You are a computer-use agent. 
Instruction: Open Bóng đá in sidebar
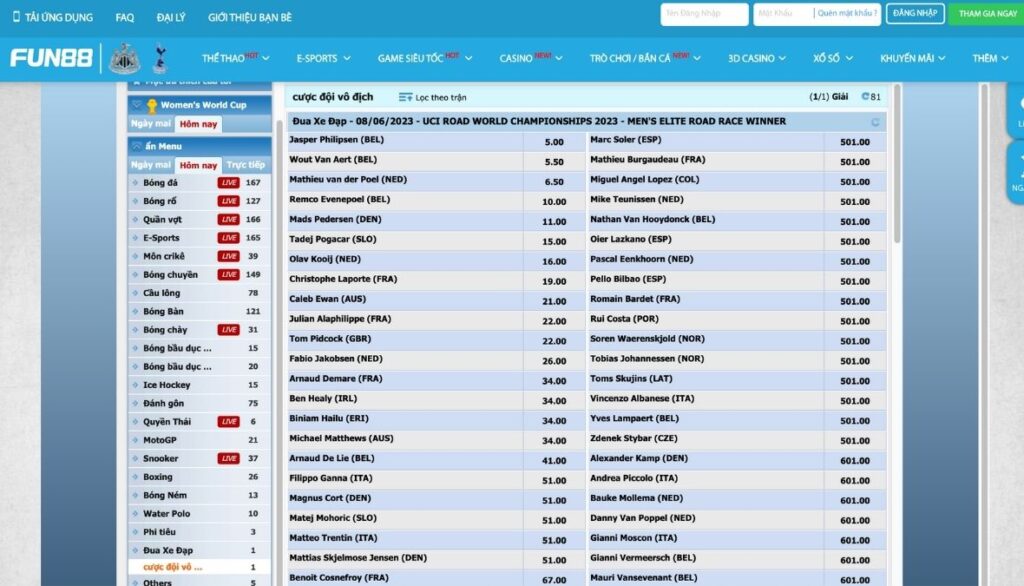pos(160,183)
